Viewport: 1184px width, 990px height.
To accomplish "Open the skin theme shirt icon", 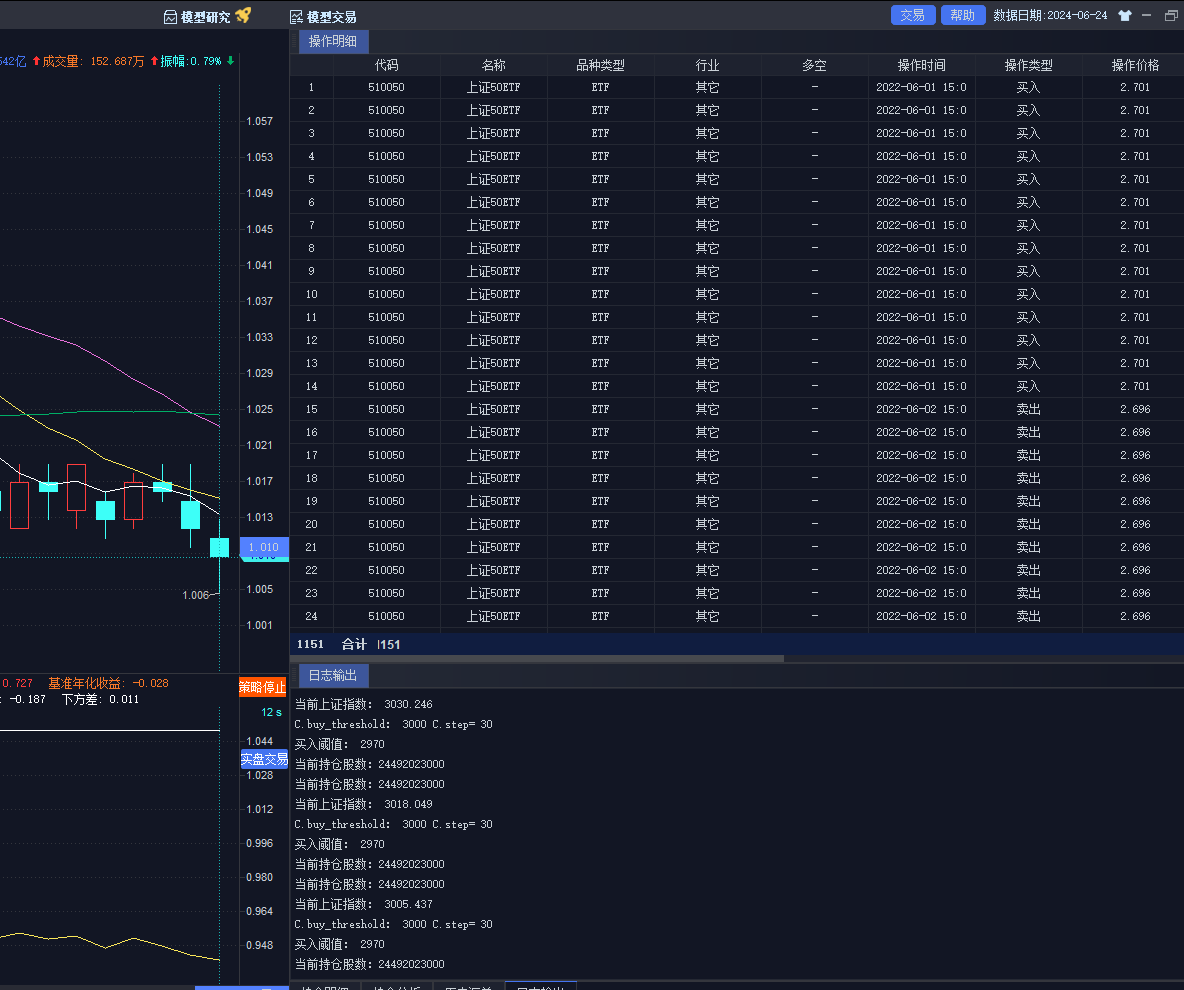I will 1125,15.
